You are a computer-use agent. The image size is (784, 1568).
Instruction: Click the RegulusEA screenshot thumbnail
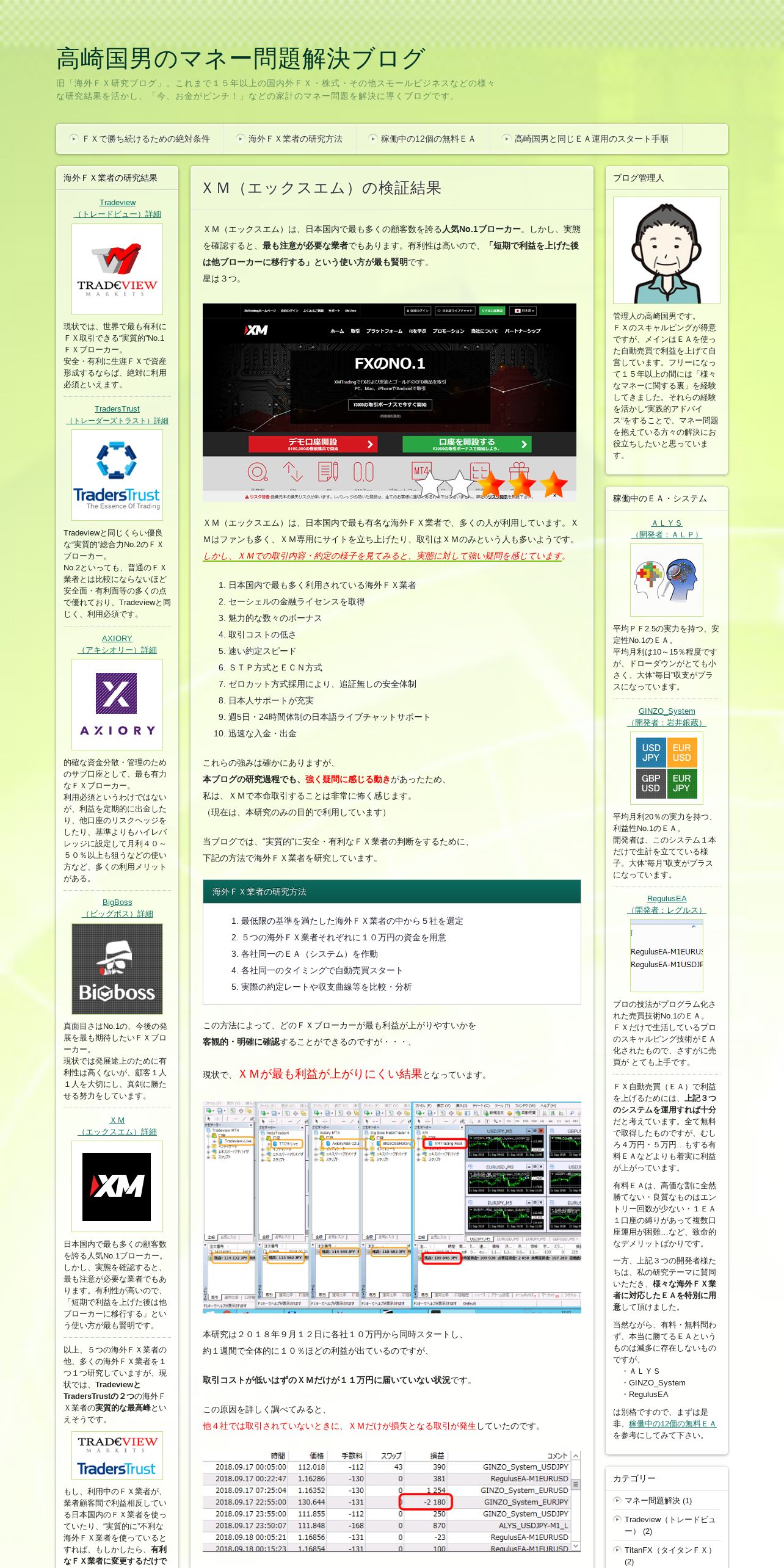667,956
